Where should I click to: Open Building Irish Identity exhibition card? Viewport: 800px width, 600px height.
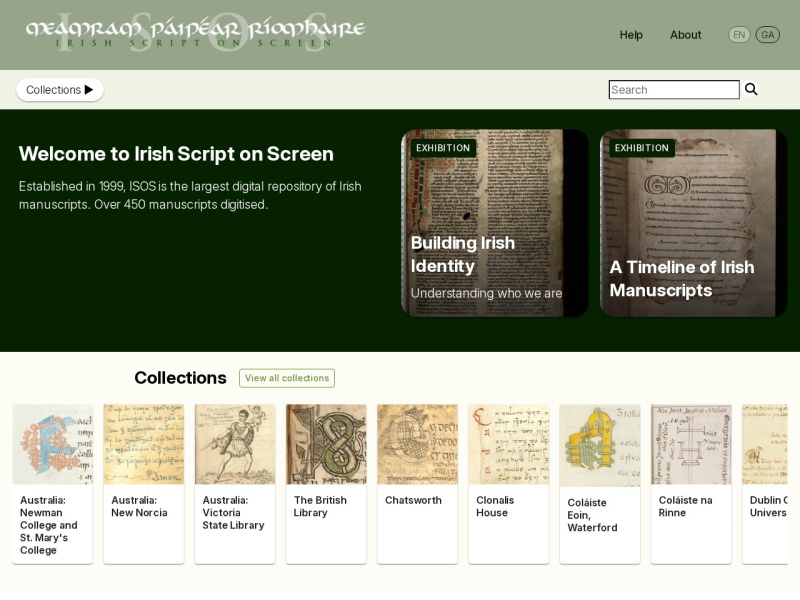click(494, 223)
